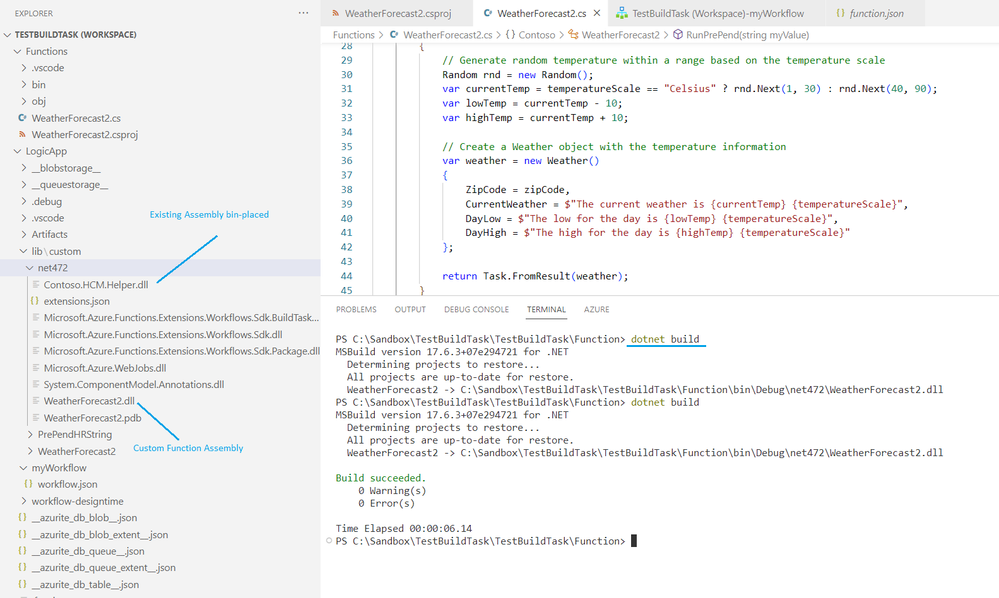Click the JSON icon beside extensions.json

click(x=35, y=301)
